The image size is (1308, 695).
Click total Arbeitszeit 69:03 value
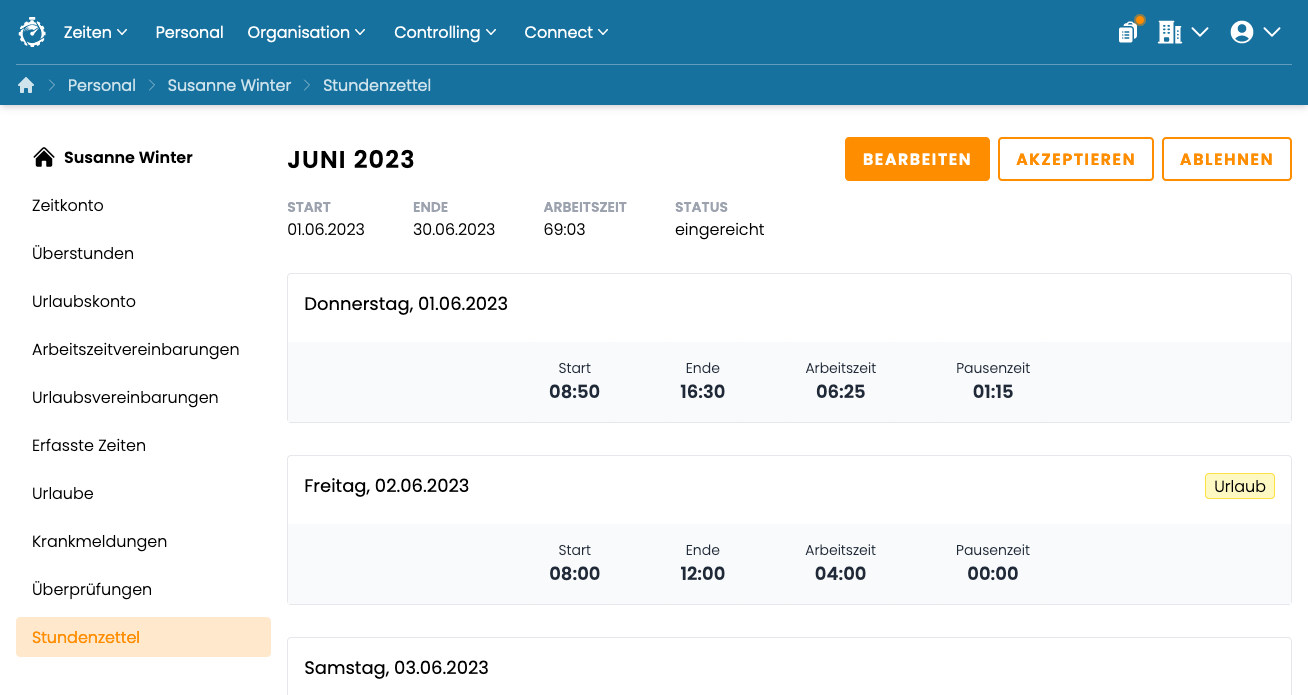point(565,229)
